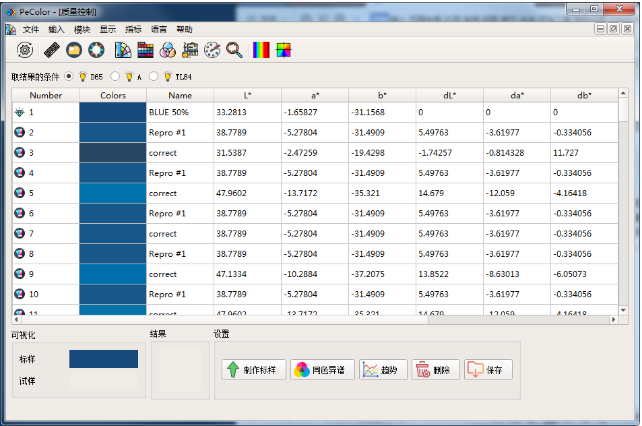Click the color space crosshair toolbar icon
The height and width of the screenshot is (426, 642).
point(283,50)
